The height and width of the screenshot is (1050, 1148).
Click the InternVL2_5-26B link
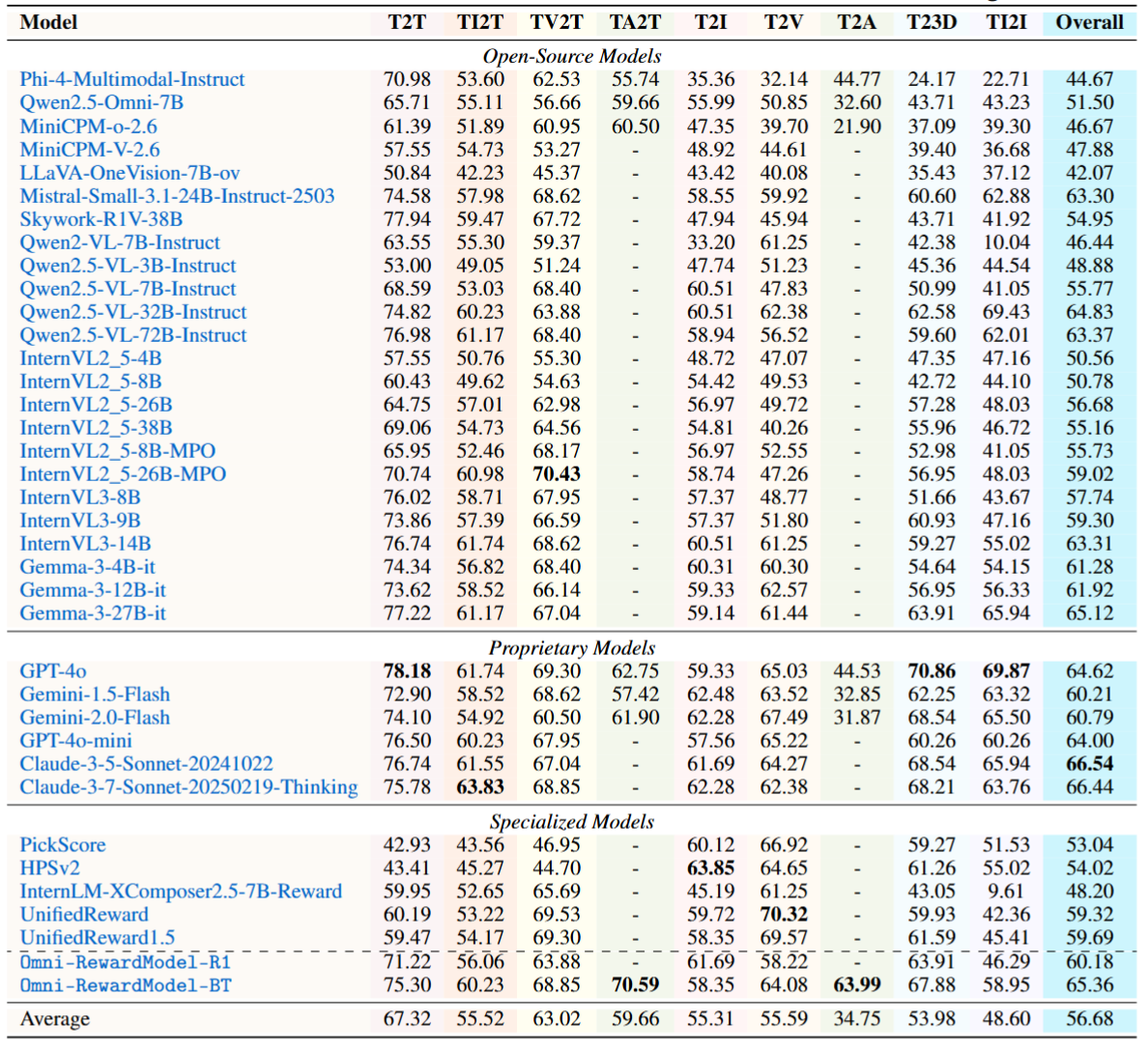[96, 405]
